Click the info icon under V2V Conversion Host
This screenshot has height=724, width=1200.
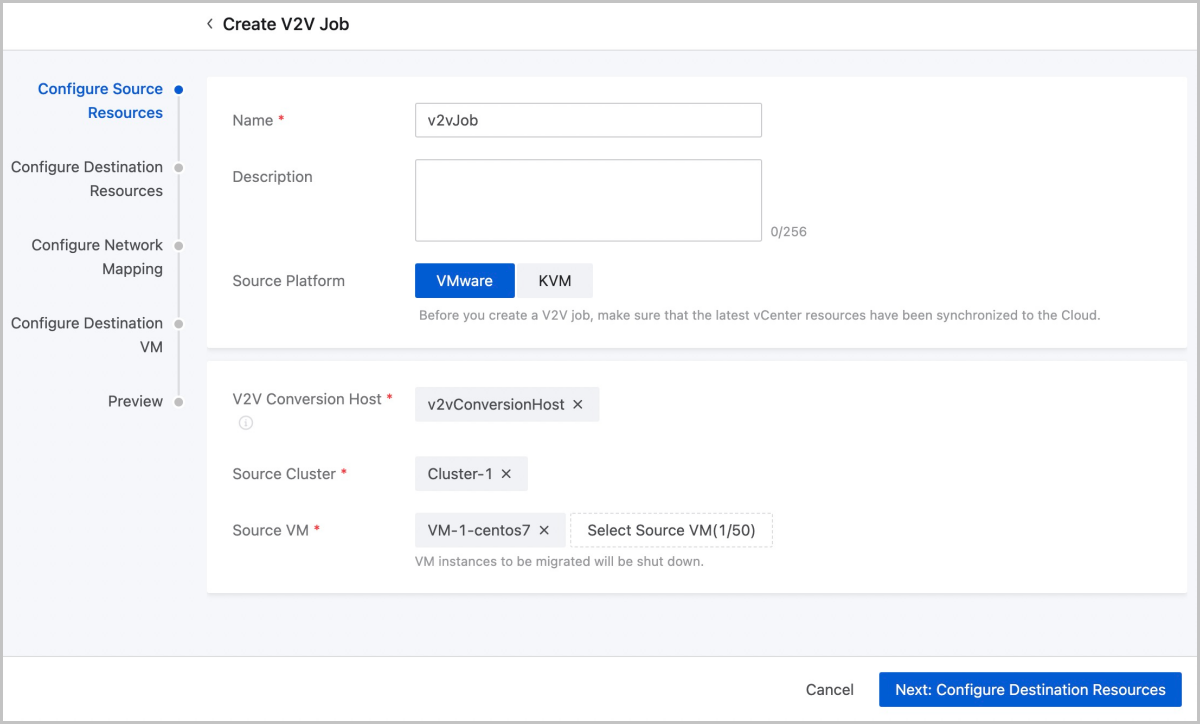pos(245,423)
